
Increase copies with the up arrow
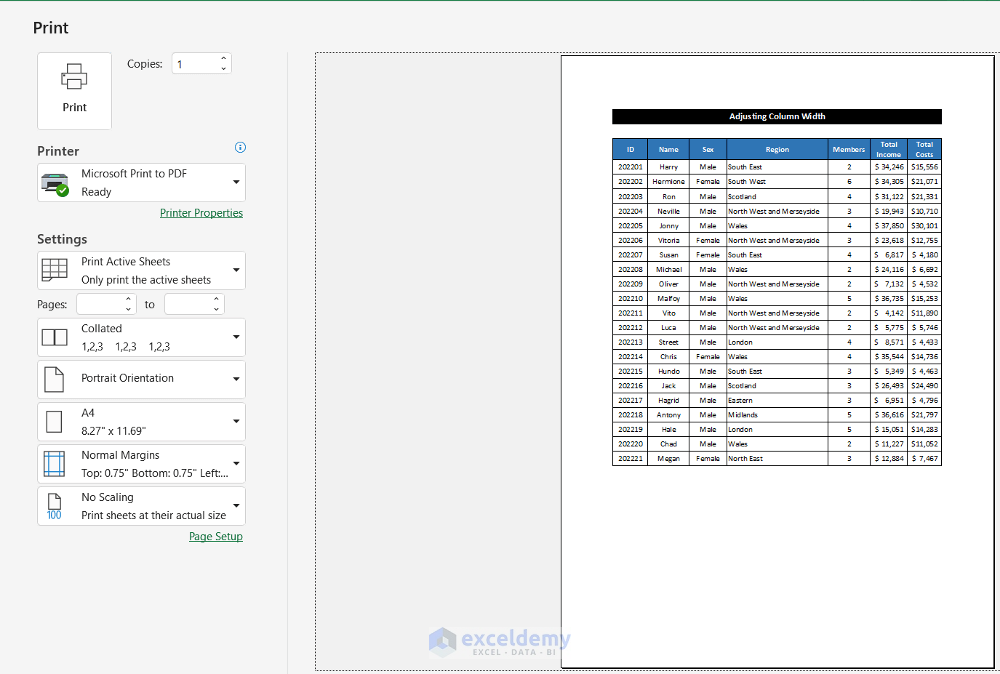pos(224,59)
